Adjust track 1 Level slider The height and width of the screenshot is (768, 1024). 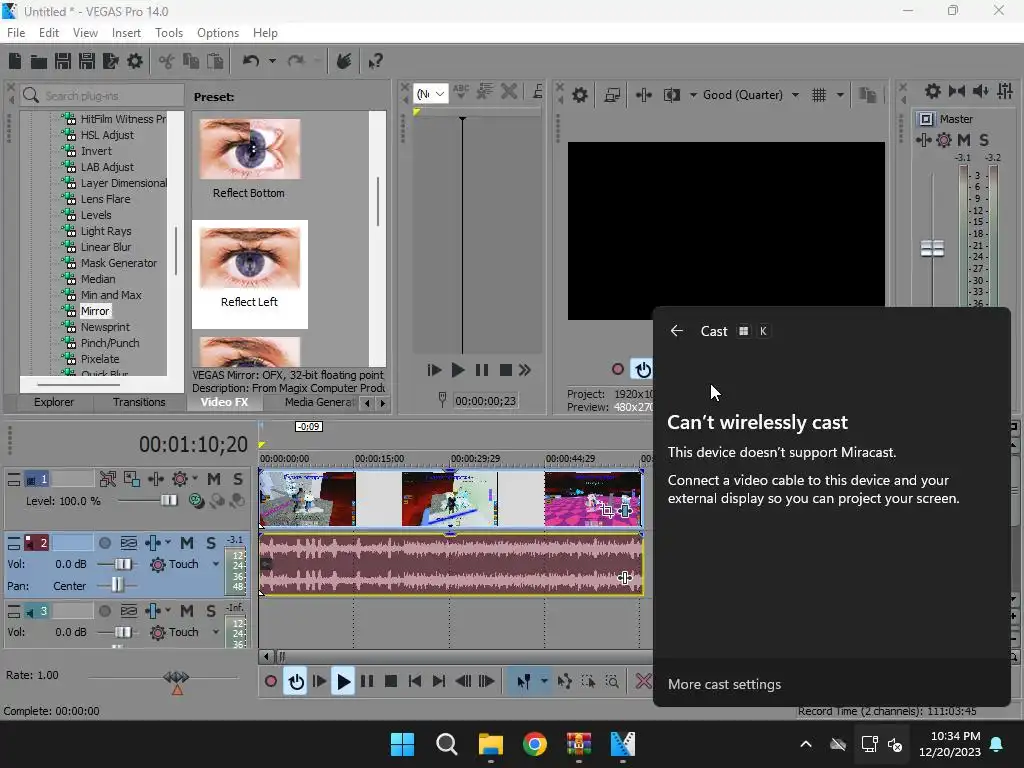(168, 500)
